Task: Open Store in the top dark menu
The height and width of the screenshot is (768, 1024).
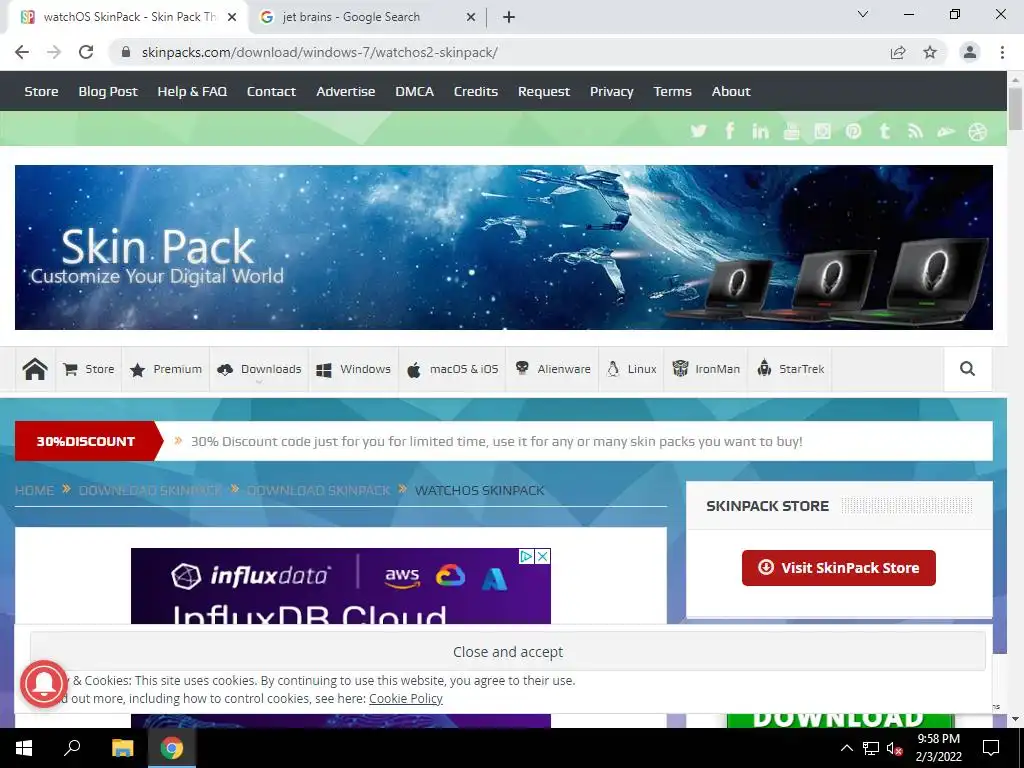Action: tap(41, 91)
